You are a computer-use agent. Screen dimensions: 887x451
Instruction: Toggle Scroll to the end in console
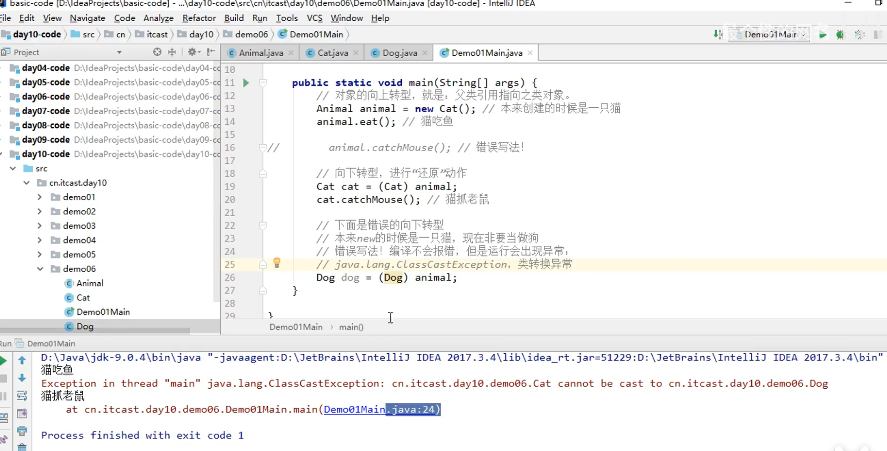click(22, 414)
